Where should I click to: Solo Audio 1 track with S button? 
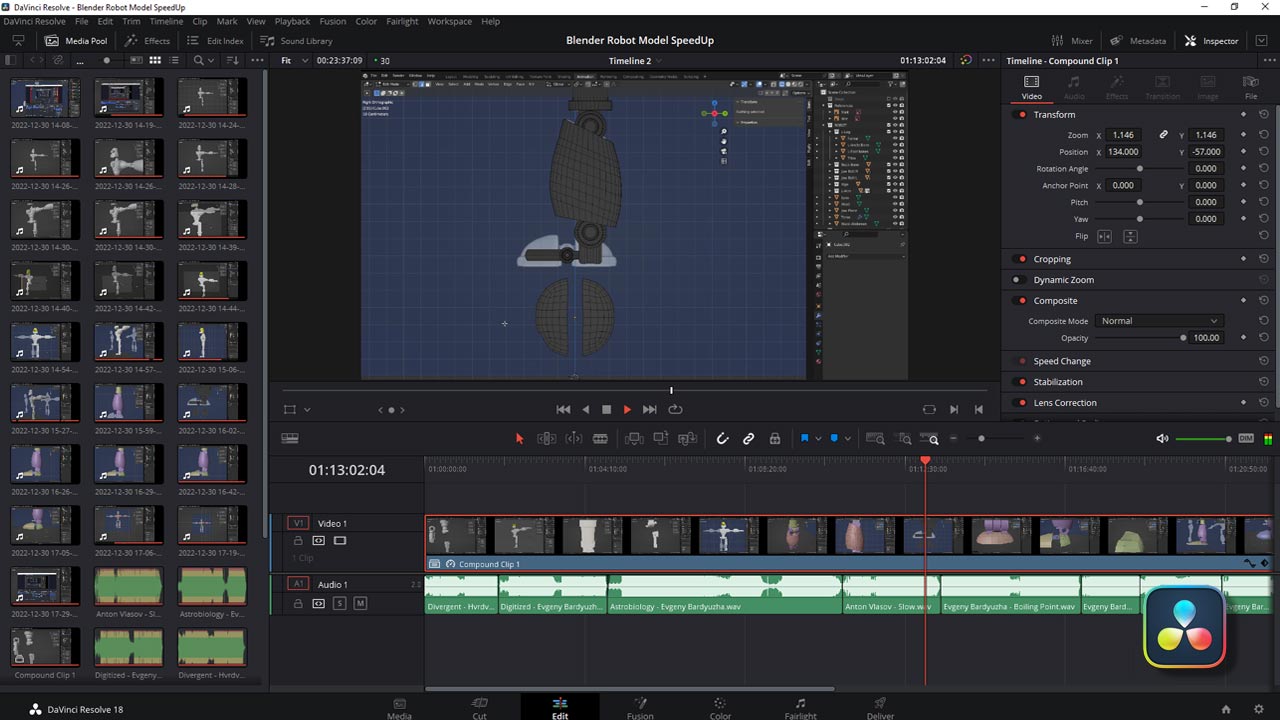click(340, 604)
